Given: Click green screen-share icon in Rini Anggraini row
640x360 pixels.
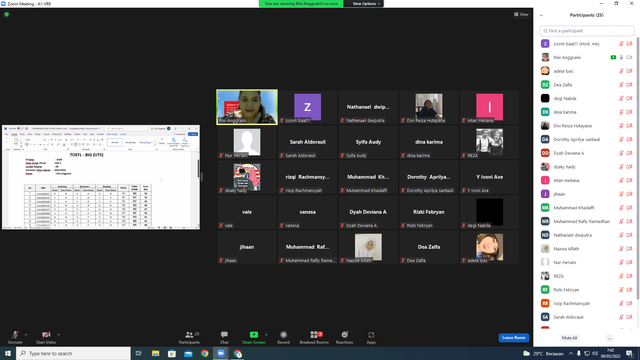Looking at the screenshot, I should 613,58.
